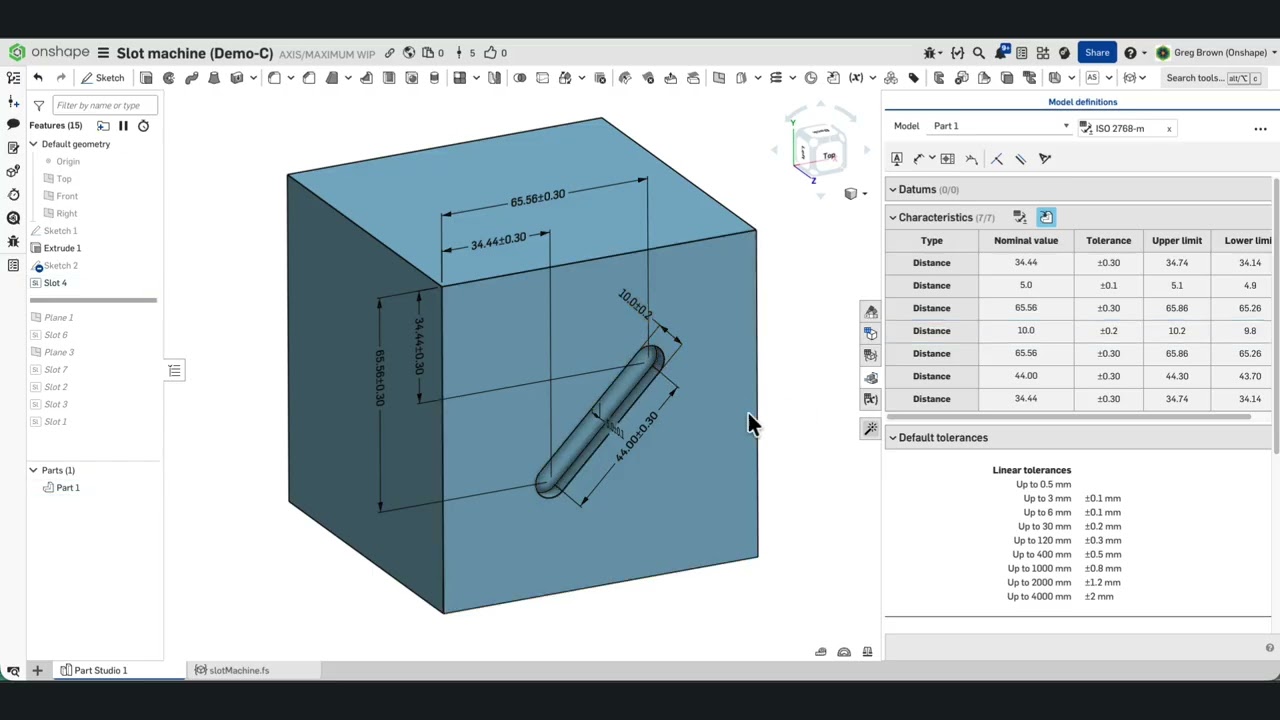Start a new Sketch
This screenshot has height=720, width=1280.
click(103, 78)
